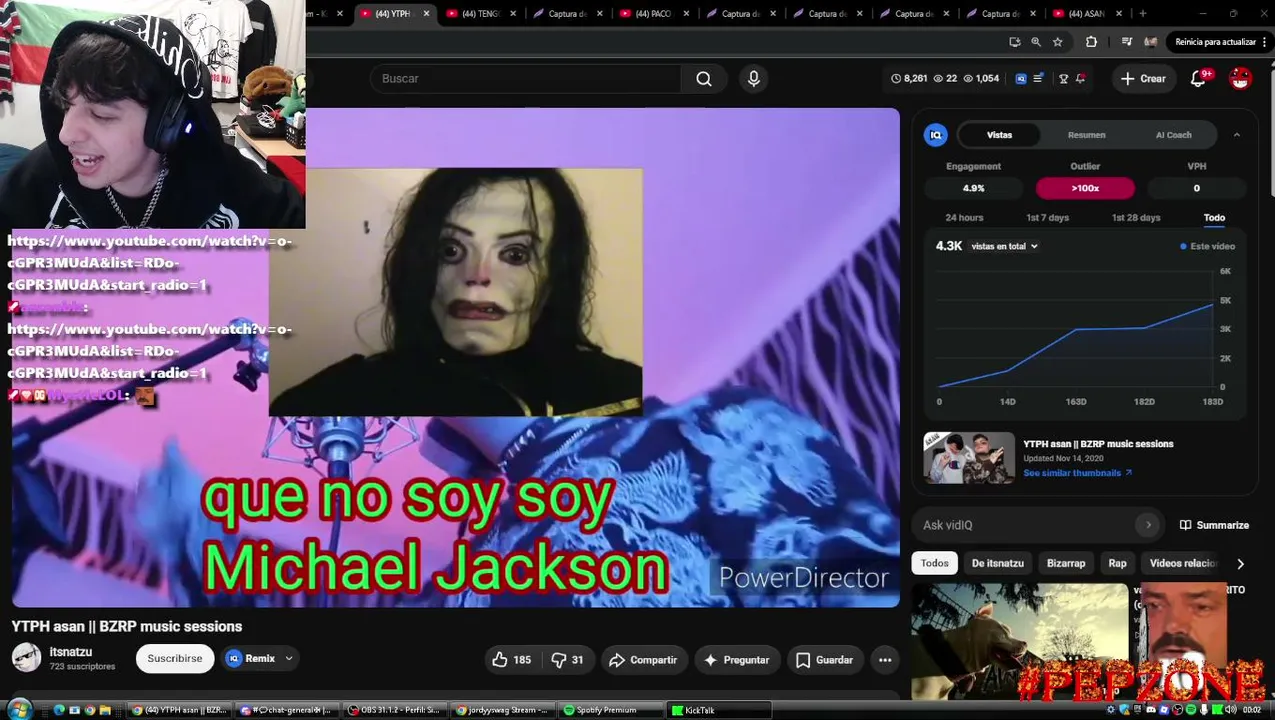Image resolution: width=1275 pixels, height=720 pixels.
Task: Click the Compartir share button
Action: pyautogui.click(x=642, y=659)
